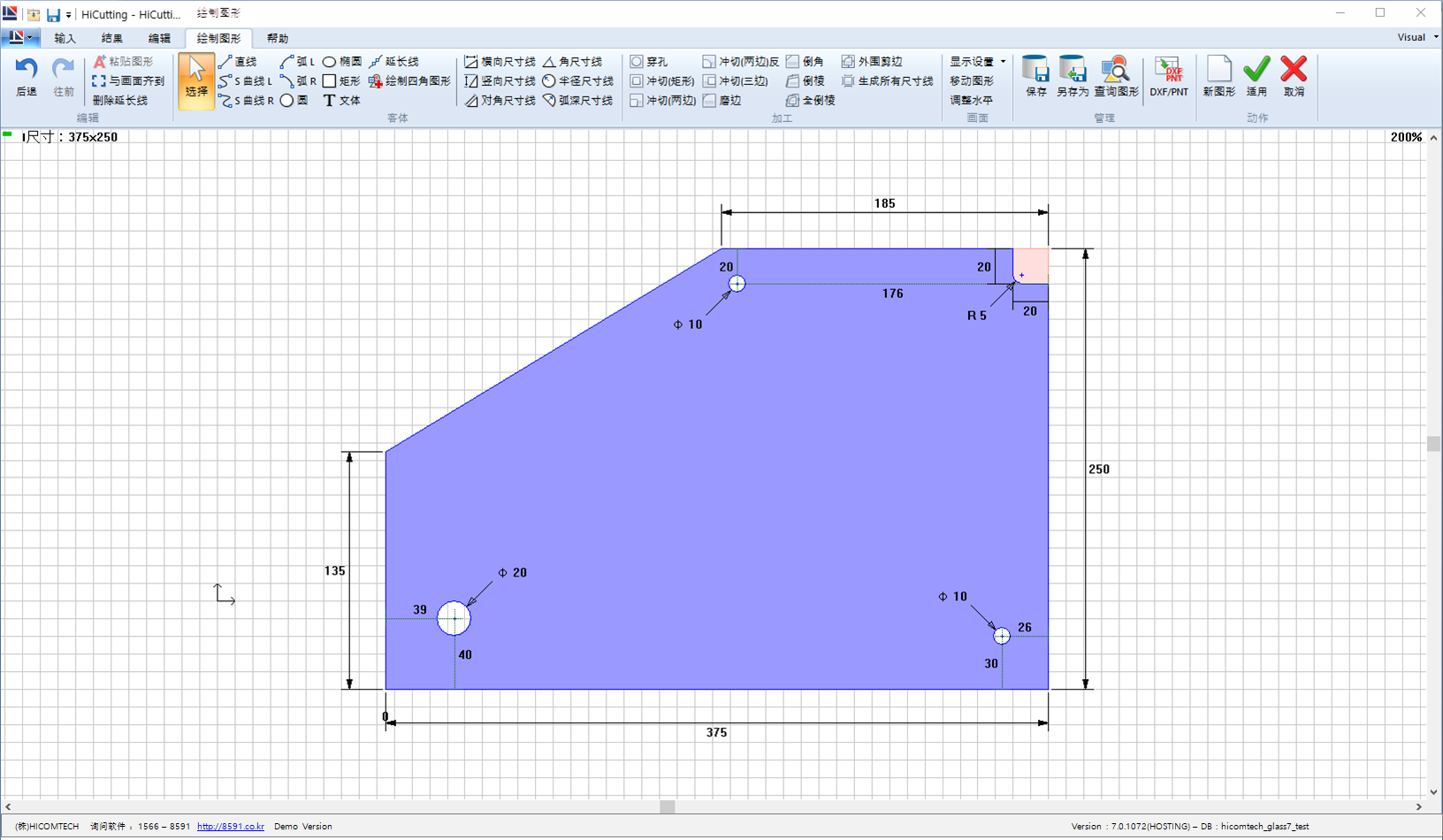This screenshot has height=840, width=1443.
Task: Select the 穿孔 hole punching tool
Action: [648, 62]
